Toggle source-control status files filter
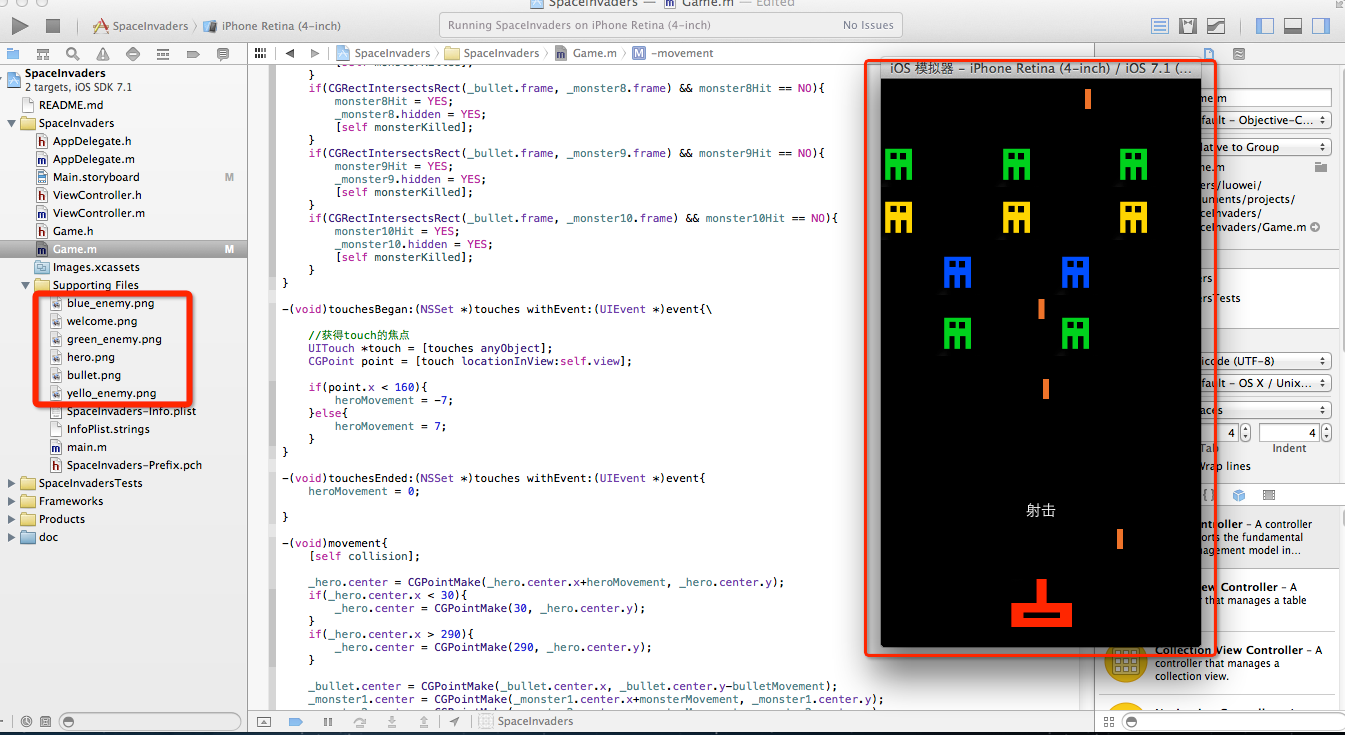1345x735 pixels. (46, 721)
